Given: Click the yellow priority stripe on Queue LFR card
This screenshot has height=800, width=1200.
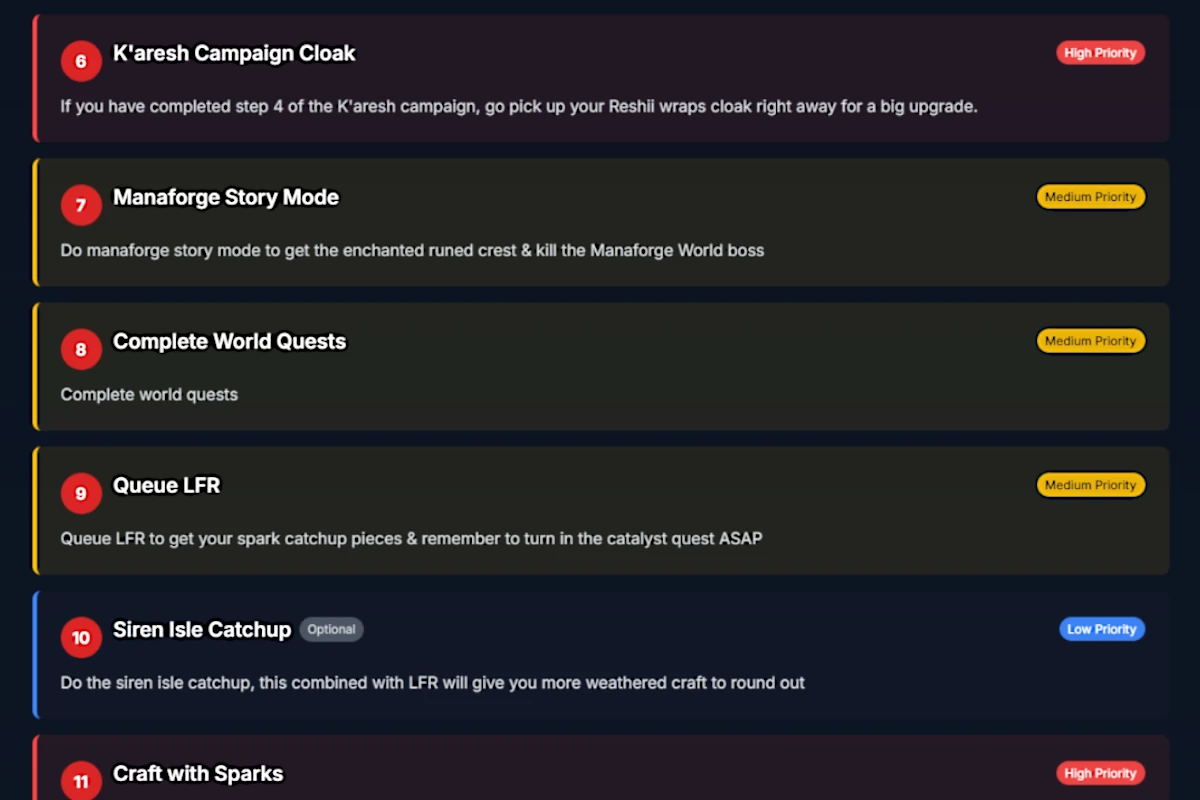Looking at the screenshot, I should pos(36,510).
